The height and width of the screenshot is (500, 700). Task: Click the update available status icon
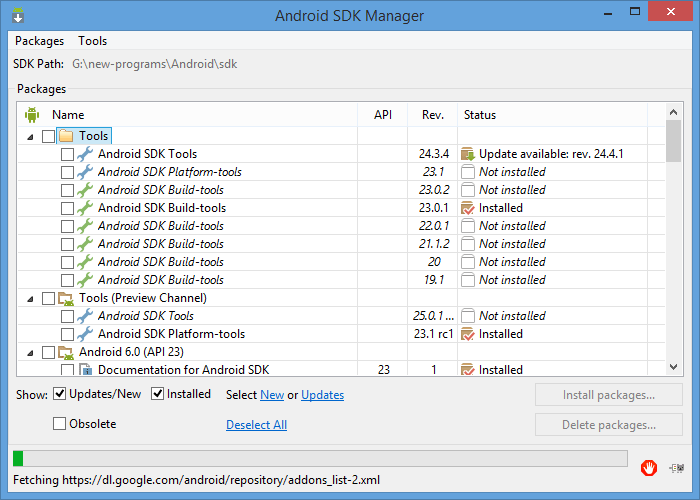[x=467, y=154]
